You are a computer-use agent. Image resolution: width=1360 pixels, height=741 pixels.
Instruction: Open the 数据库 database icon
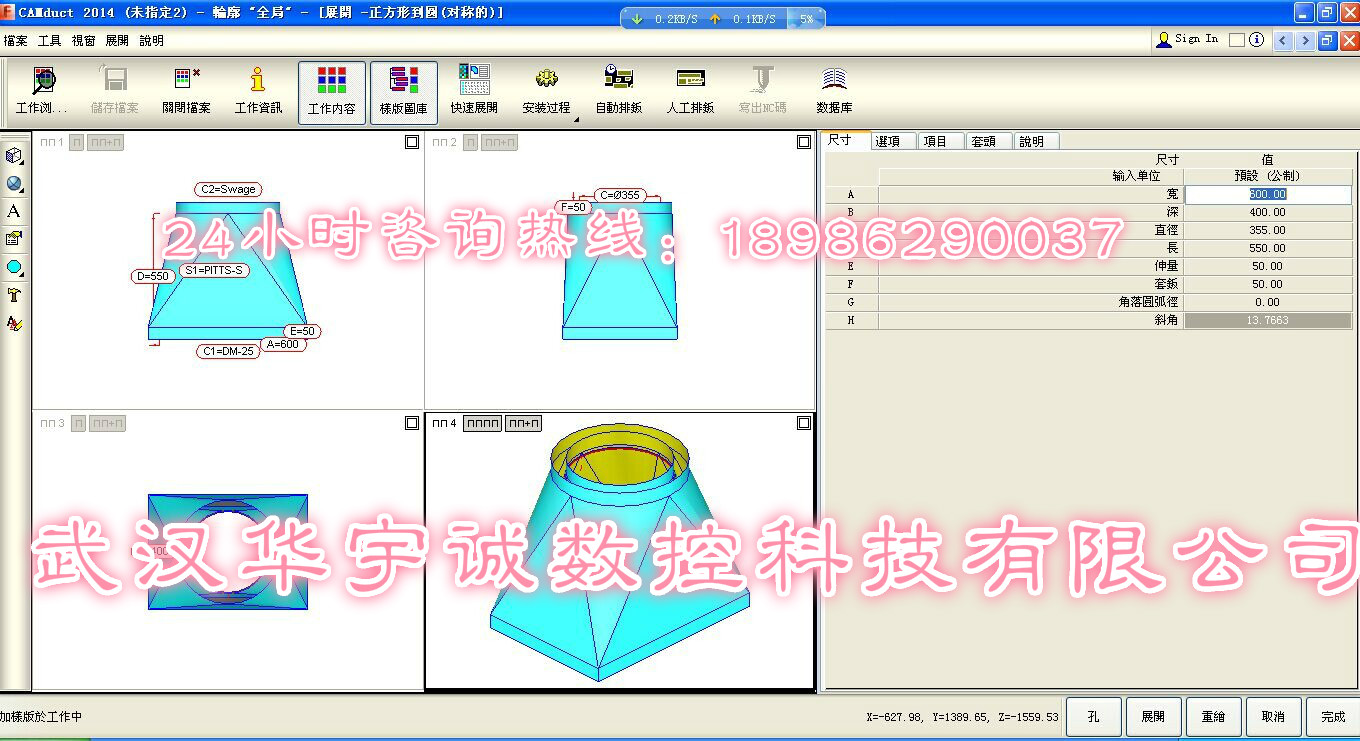point(834,91)
